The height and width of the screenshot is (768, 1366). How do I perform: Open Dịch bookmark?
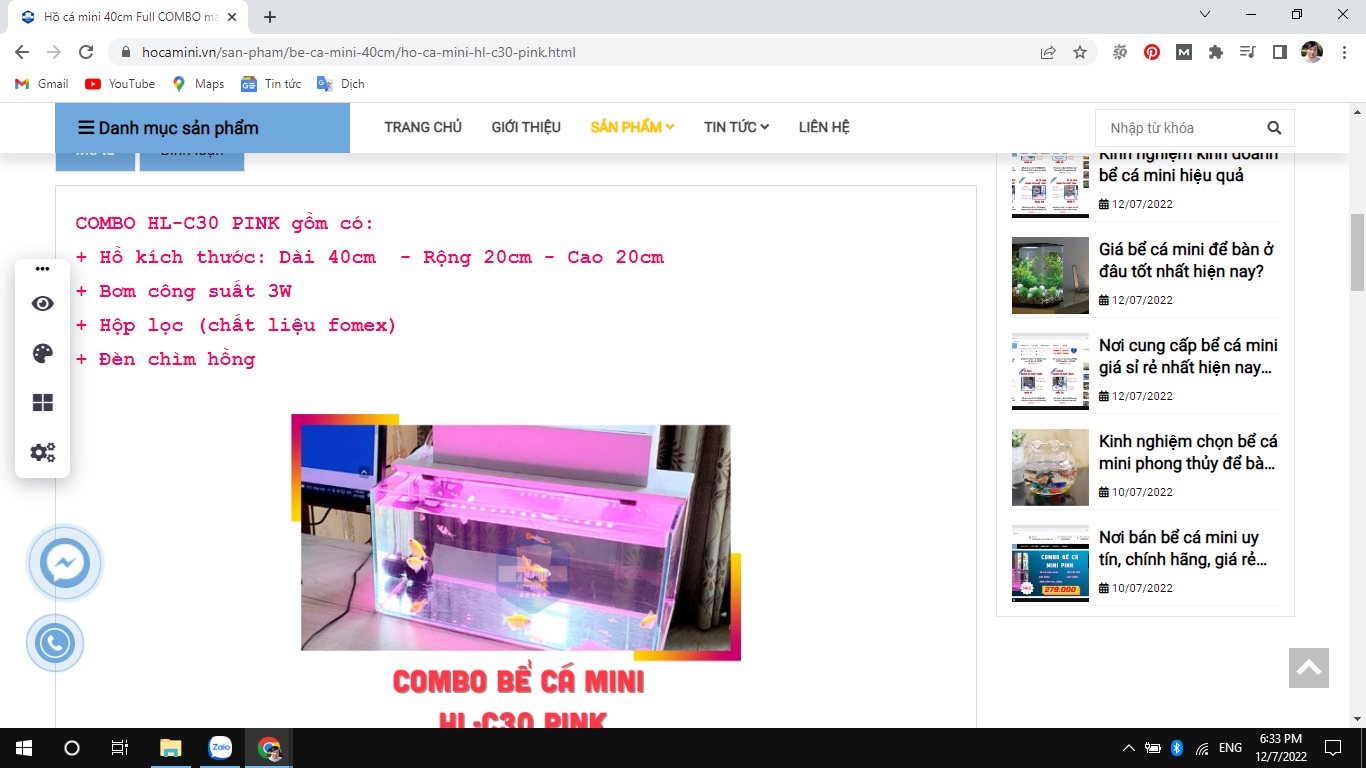[341, 84]
